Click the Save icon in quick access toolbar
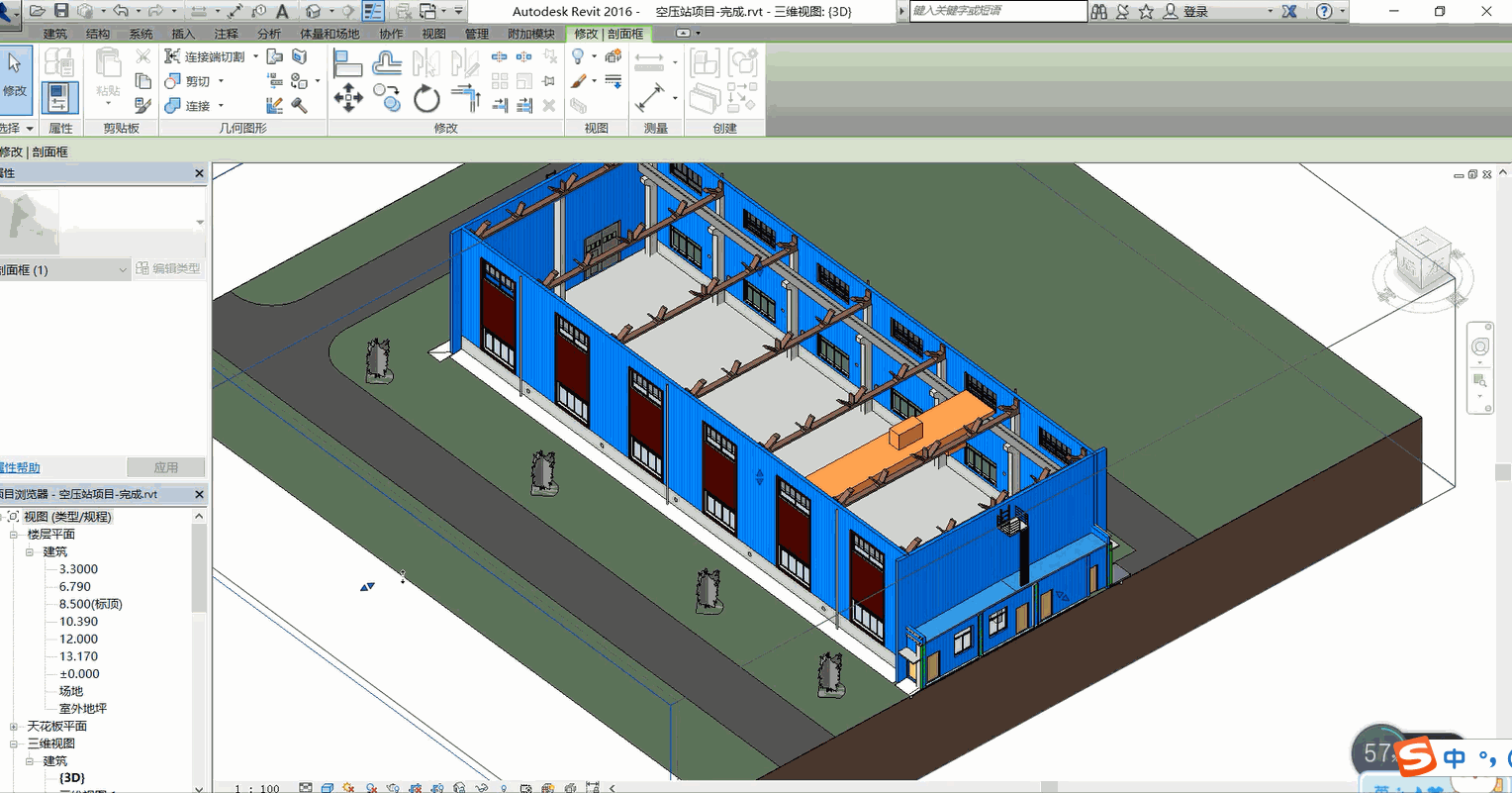 (61, 11)
